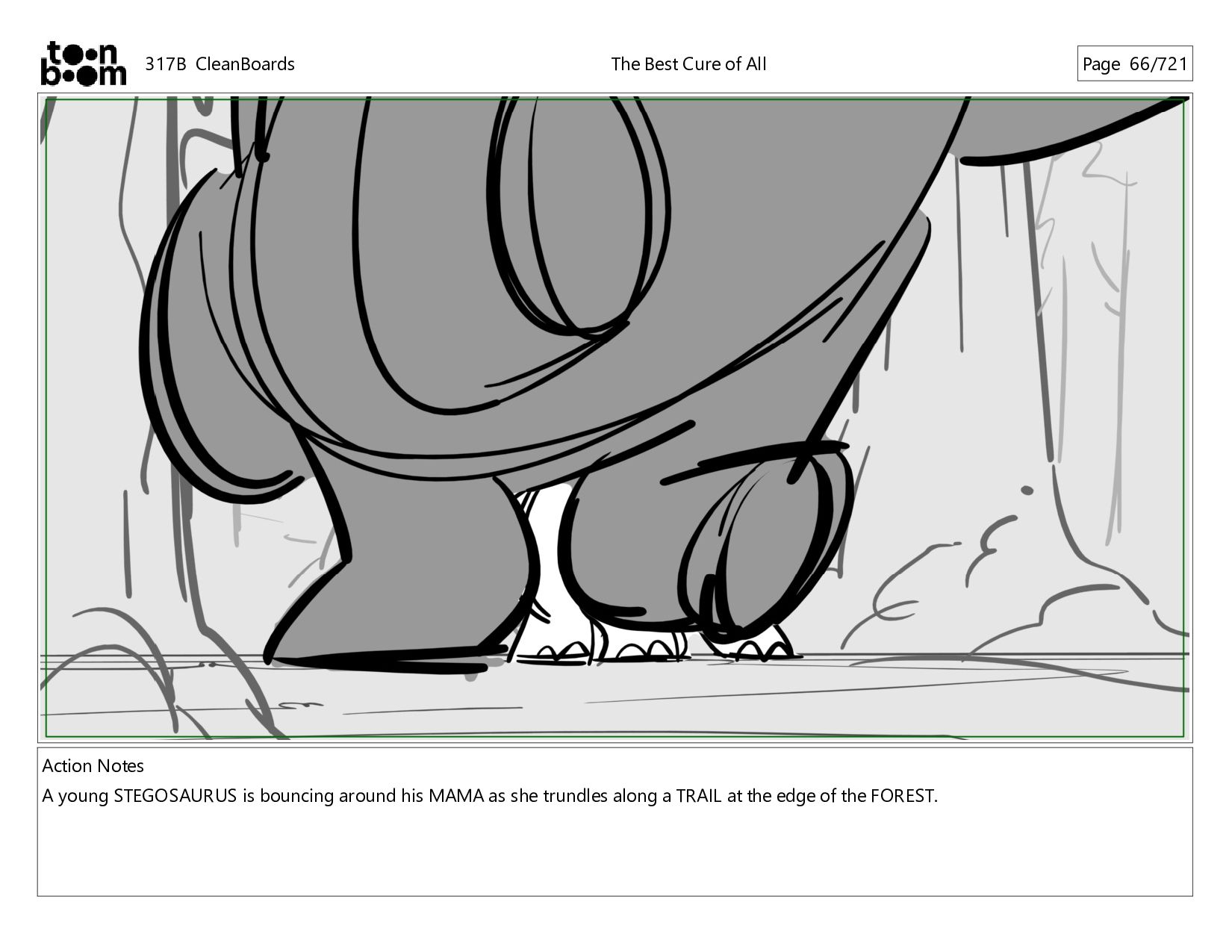Click the 'Action Notes' heading

(93, 766)
